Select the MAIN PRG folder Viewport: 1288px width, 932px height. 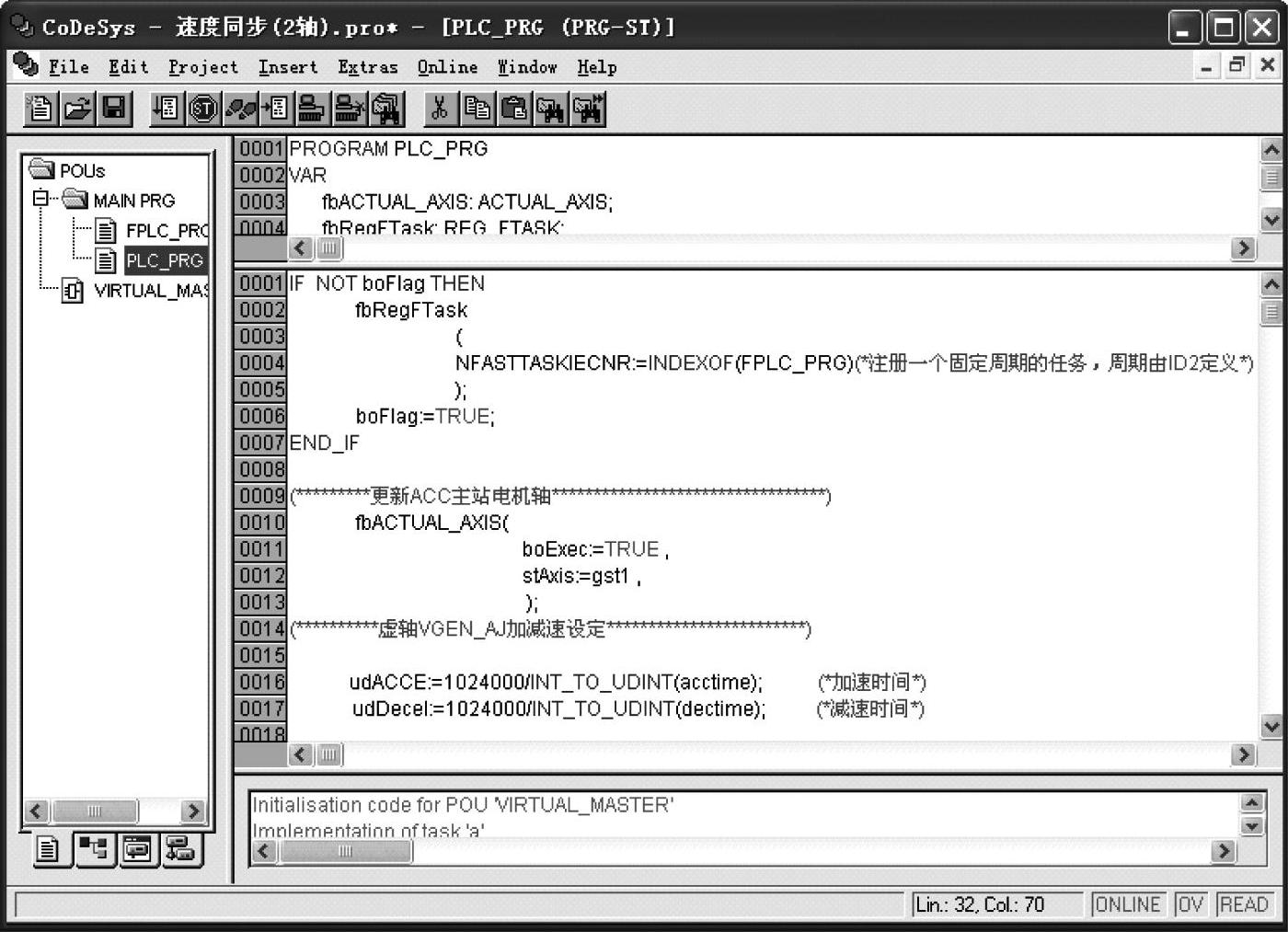pyautogui.click(x=134, y=201)
